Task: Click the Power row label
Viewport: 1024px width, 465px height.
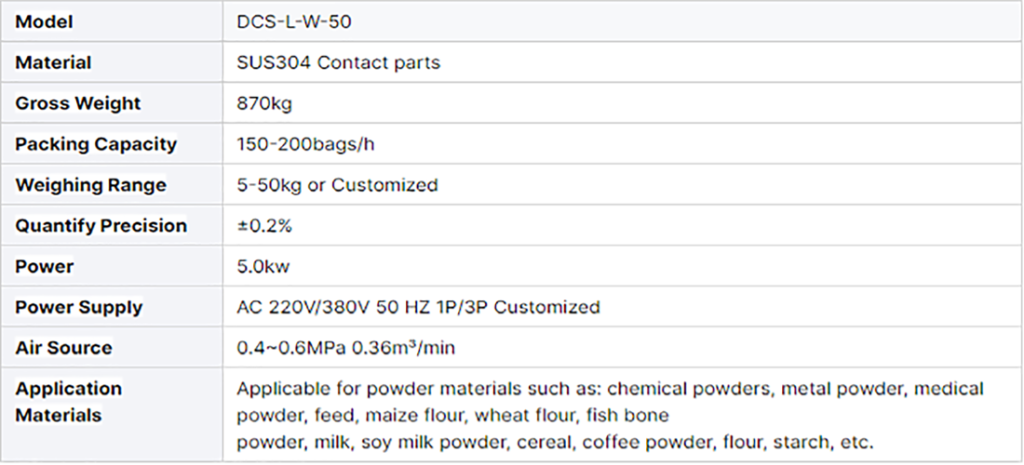Action: tap(45, 267)
